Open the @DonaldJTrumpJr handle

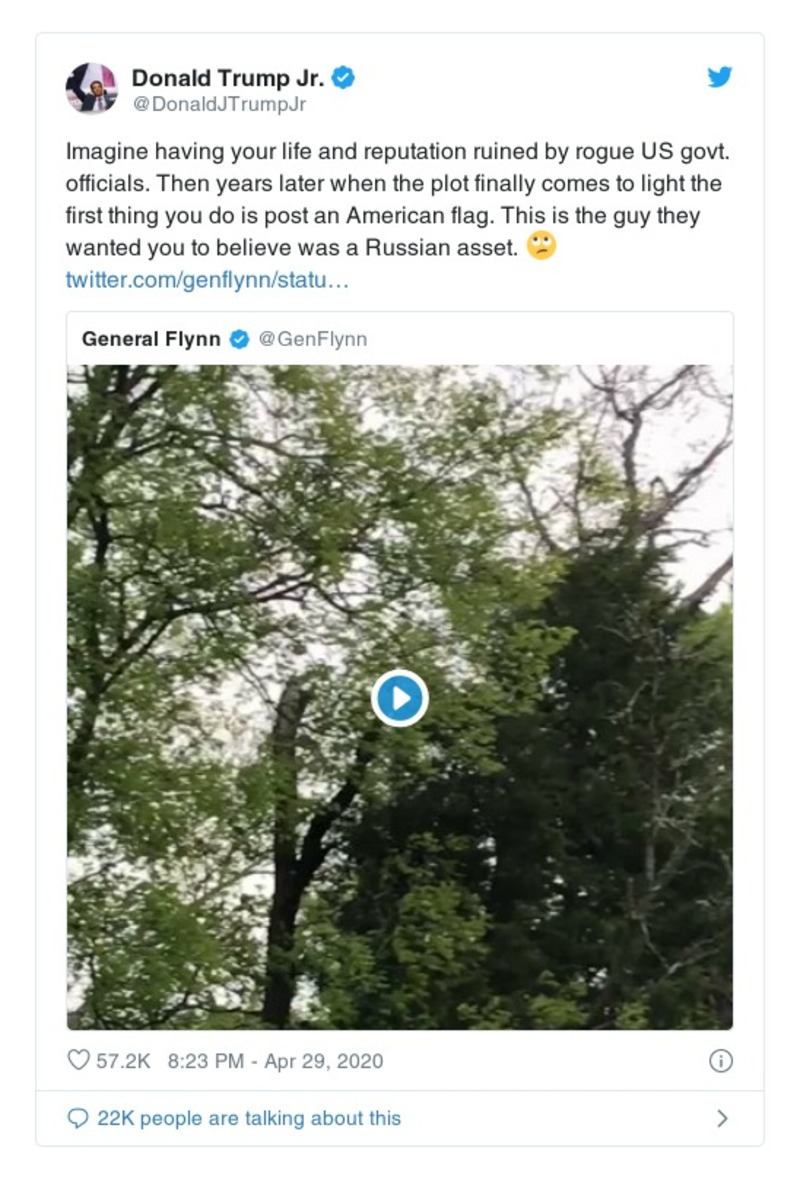click(219, 104)
